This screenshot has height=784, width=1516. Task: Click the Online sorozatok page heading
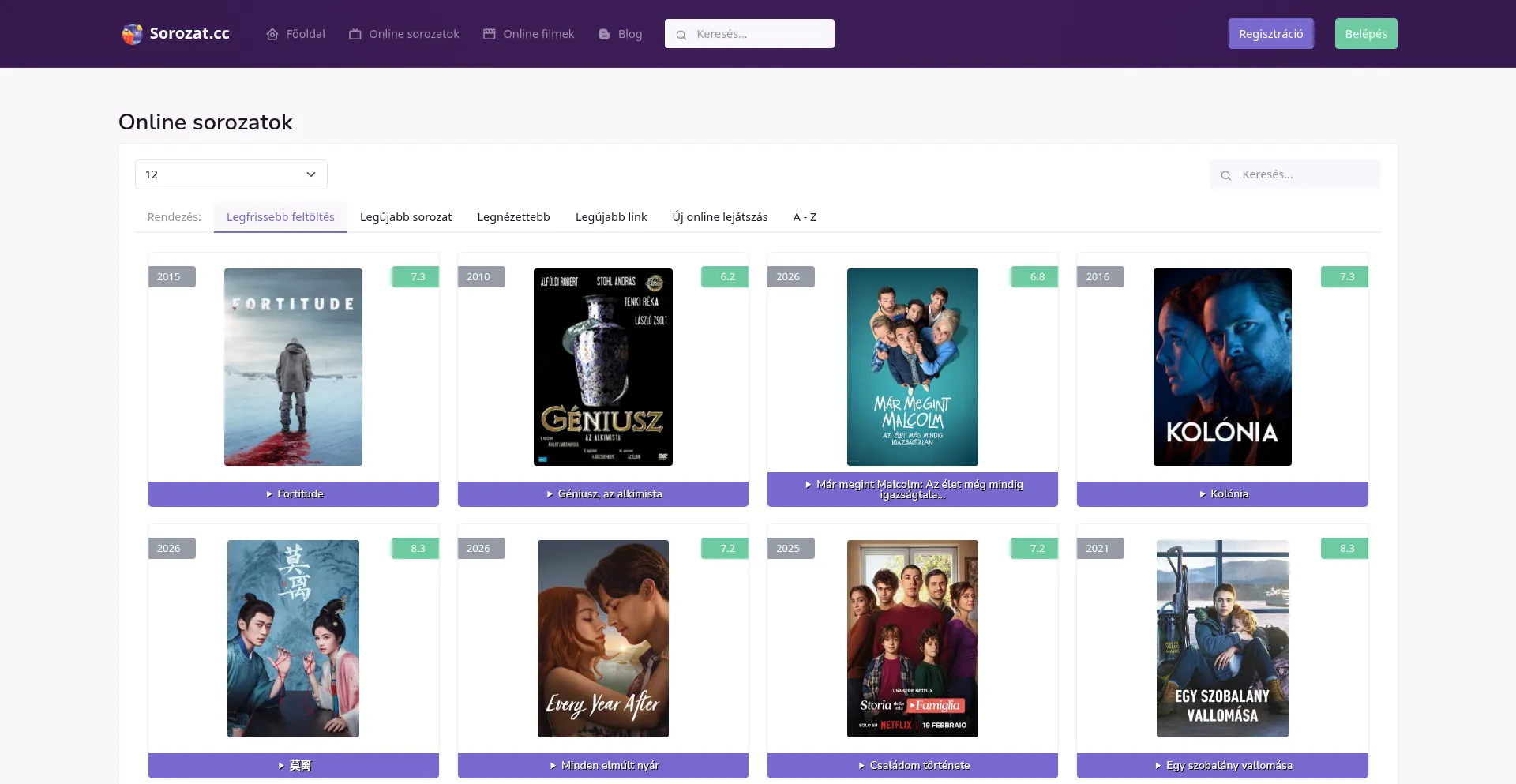coord(205,122)
